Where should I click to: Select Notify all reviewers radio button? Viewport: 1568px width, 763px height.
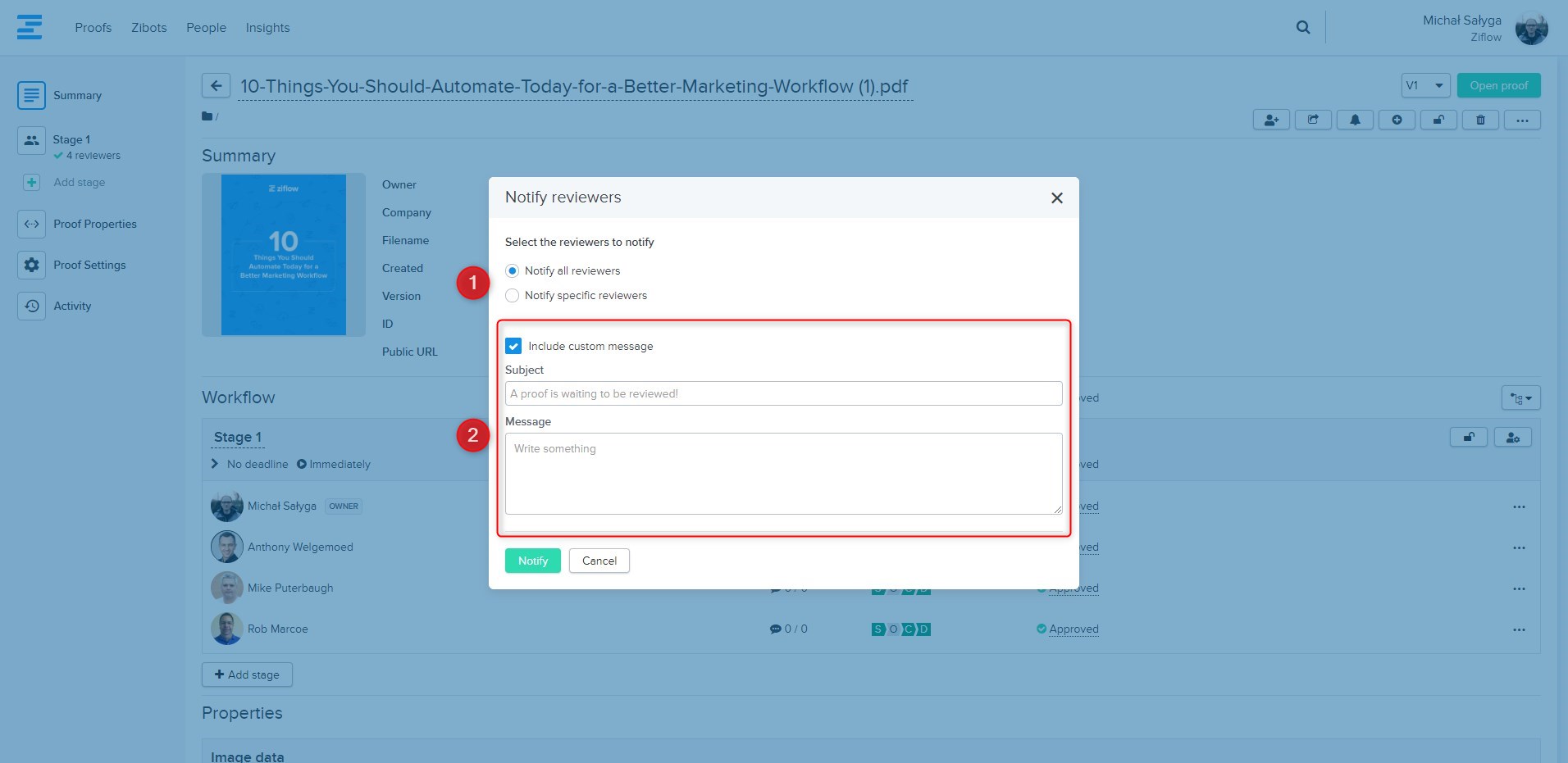click(513, 270)
